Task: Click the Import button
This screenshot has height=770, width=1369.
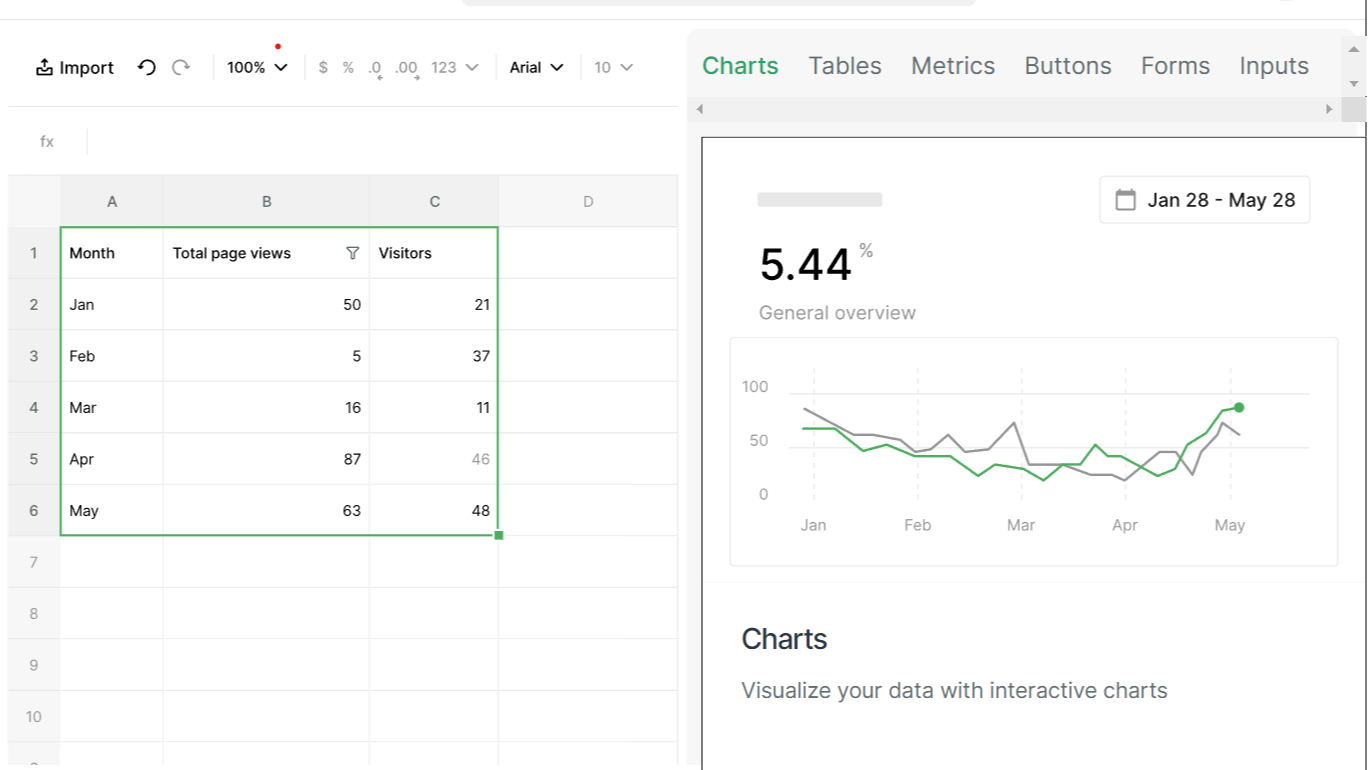Action: [x=75, y=67]
